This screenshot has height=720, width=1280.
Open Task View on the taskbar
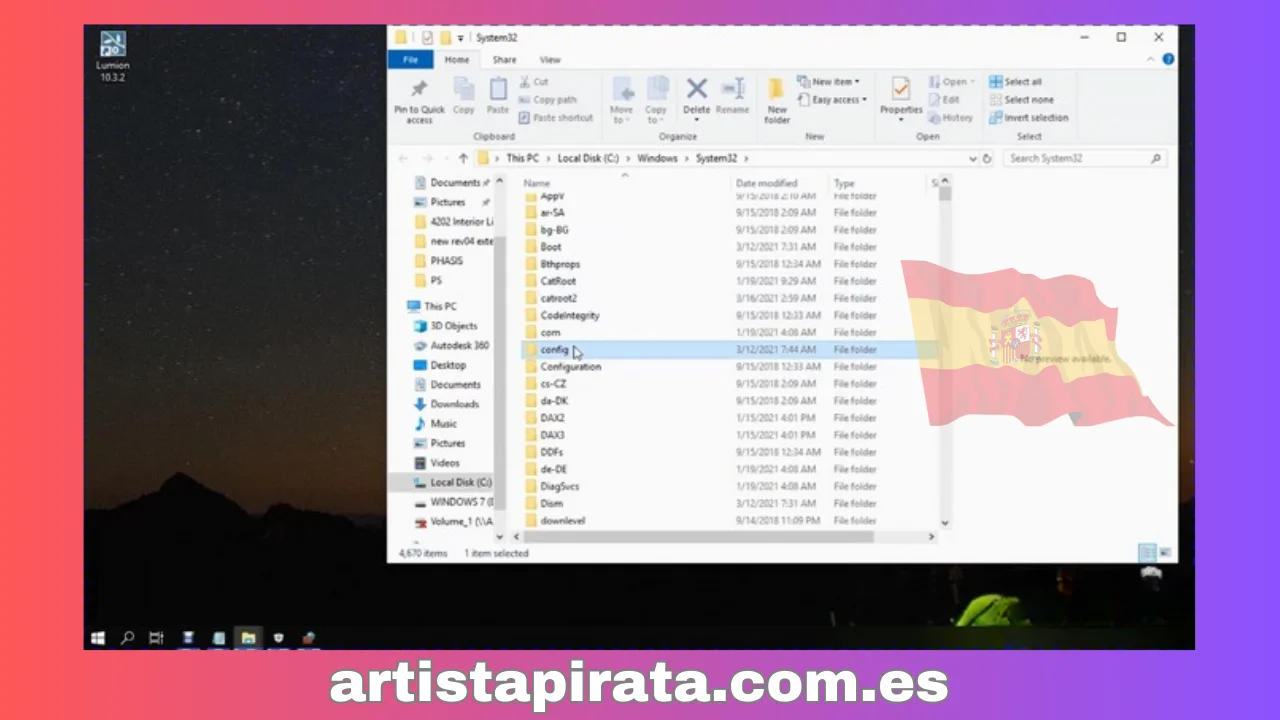coord(157,637)
